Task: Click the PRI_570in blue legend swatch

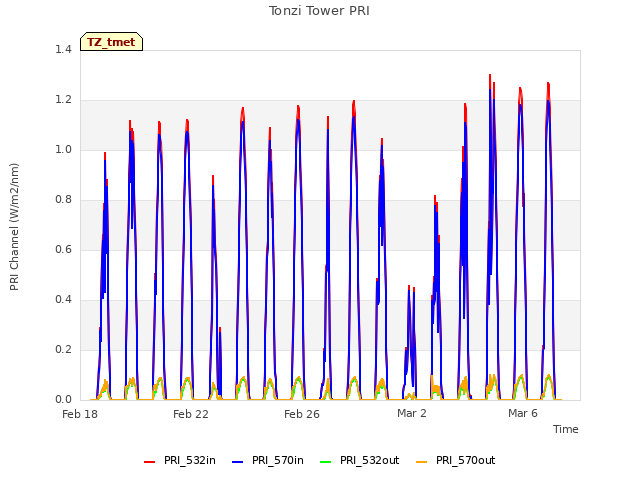Action: [238, 461]
